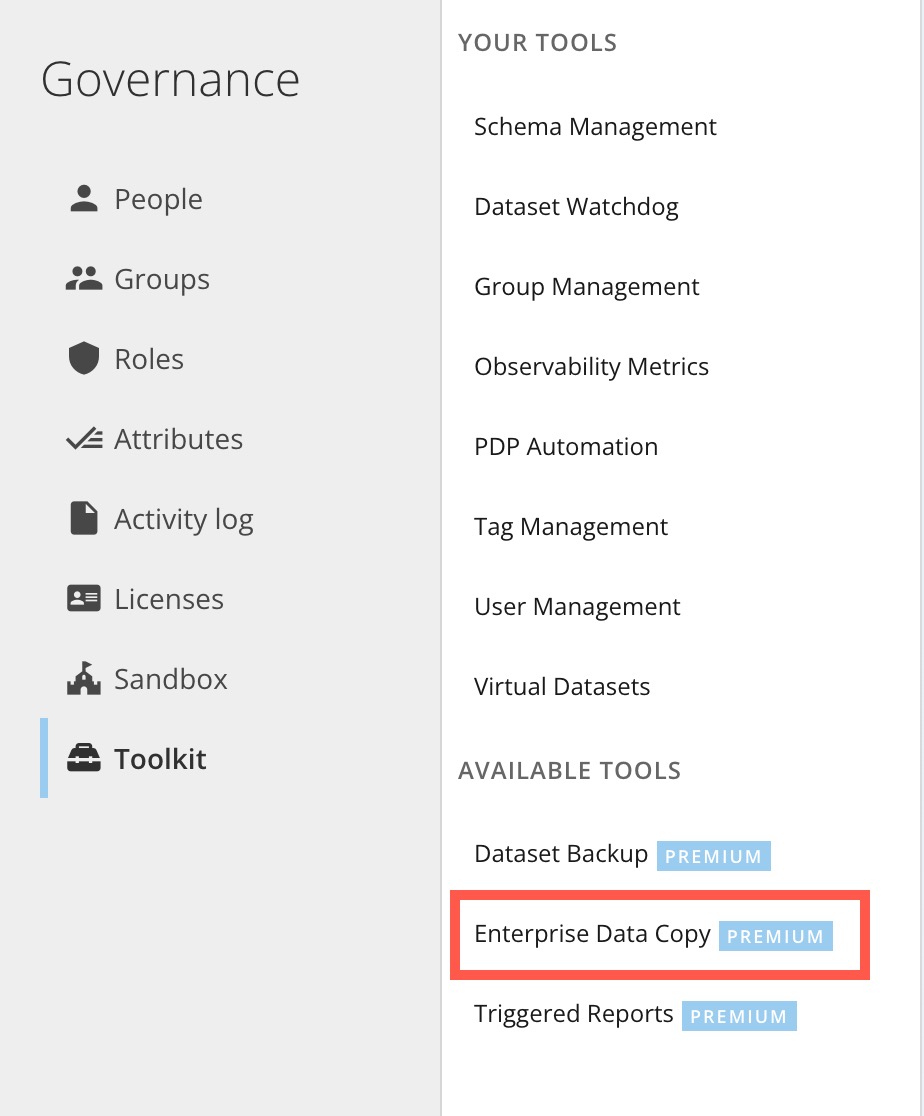Click the Toolkit toolbox icon

click(82, 758)
